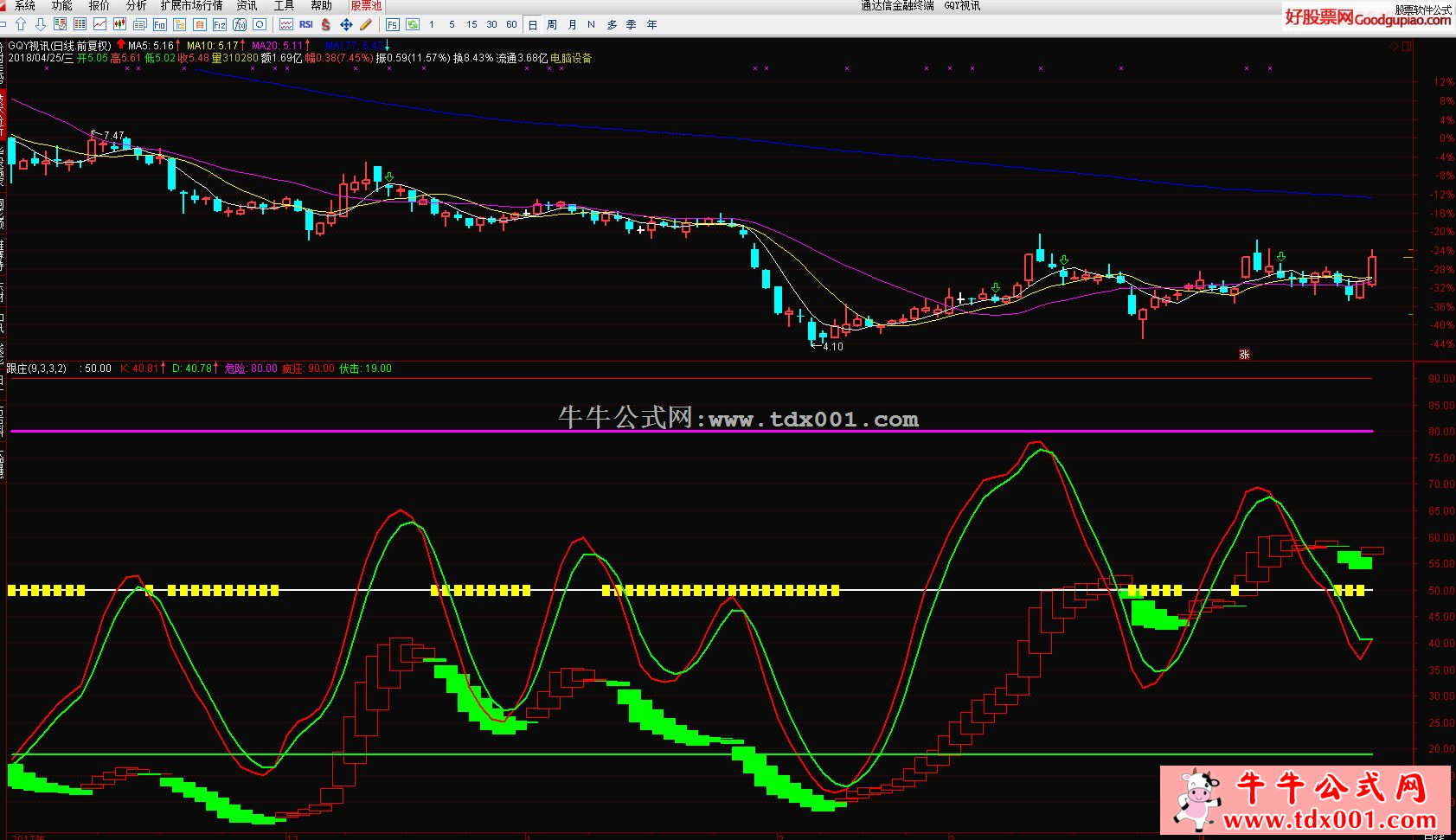Switch to the 股票池 tab
The height and width of the screenshot is (840, 1456).
pyautogui.click(x=366, y=5)
